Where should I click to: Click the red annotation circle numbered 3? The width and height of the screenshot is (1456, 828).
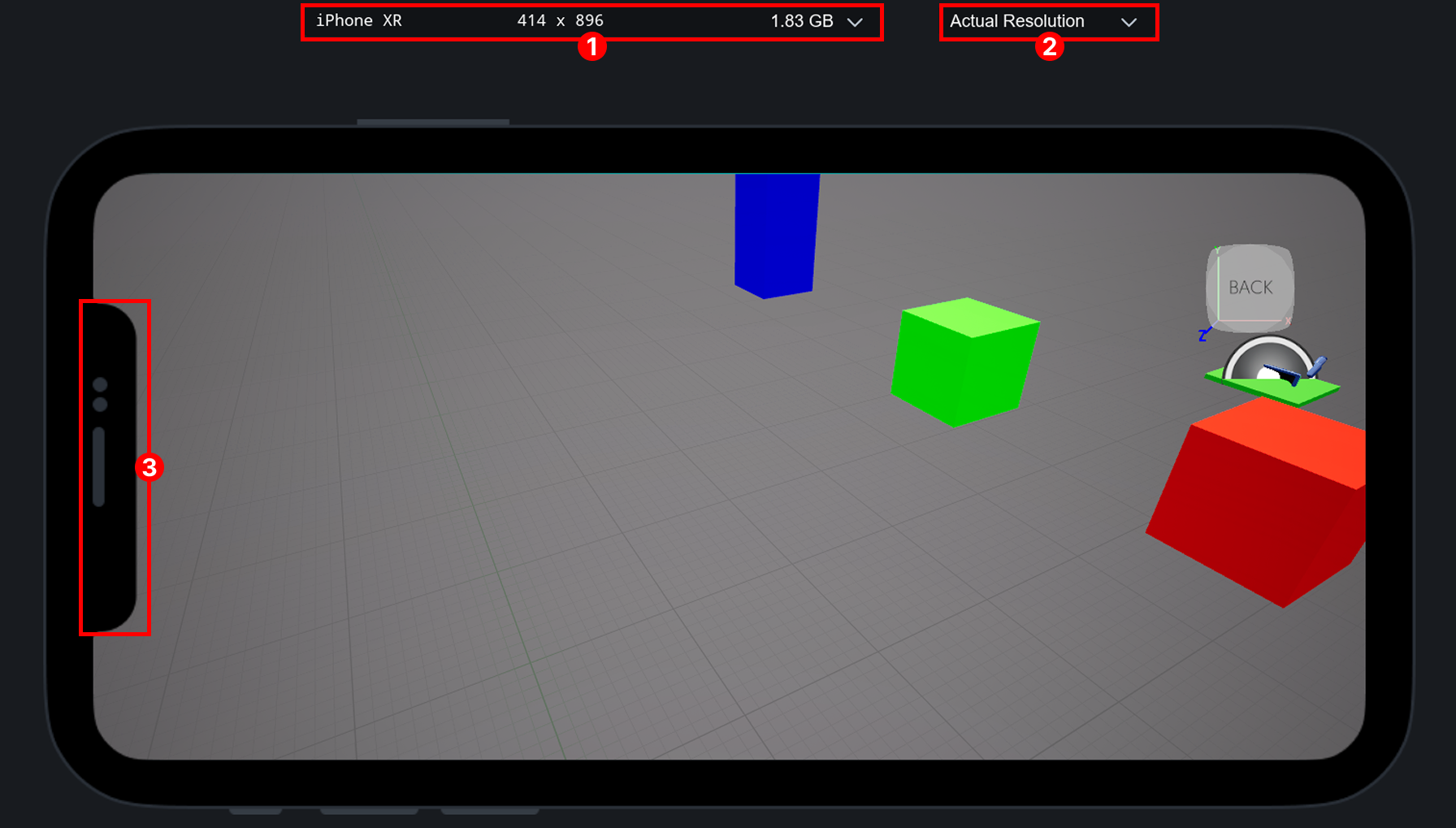pyautogui.click(x=149, y=467)
